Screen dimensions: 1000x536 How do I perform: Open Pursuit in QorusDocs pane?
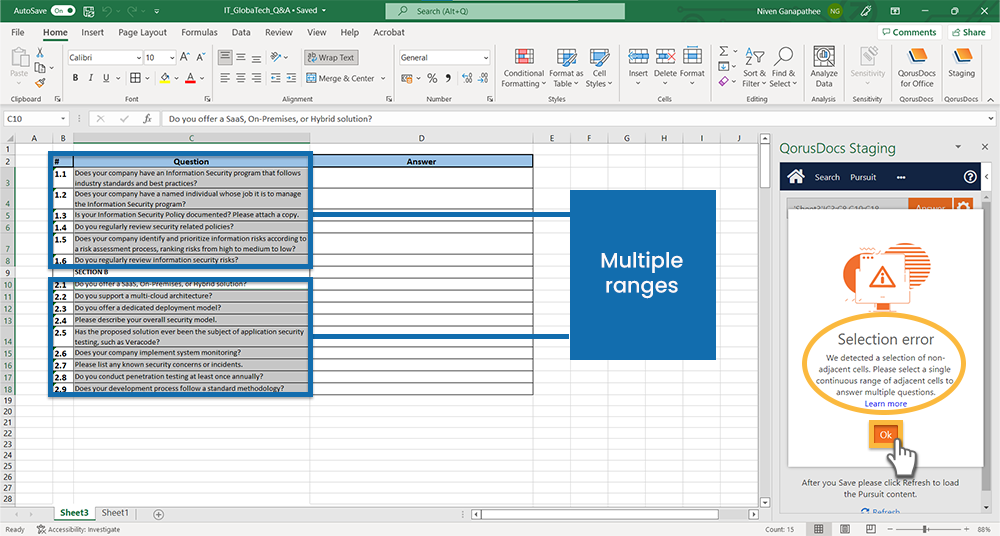(x=863, y=177)
